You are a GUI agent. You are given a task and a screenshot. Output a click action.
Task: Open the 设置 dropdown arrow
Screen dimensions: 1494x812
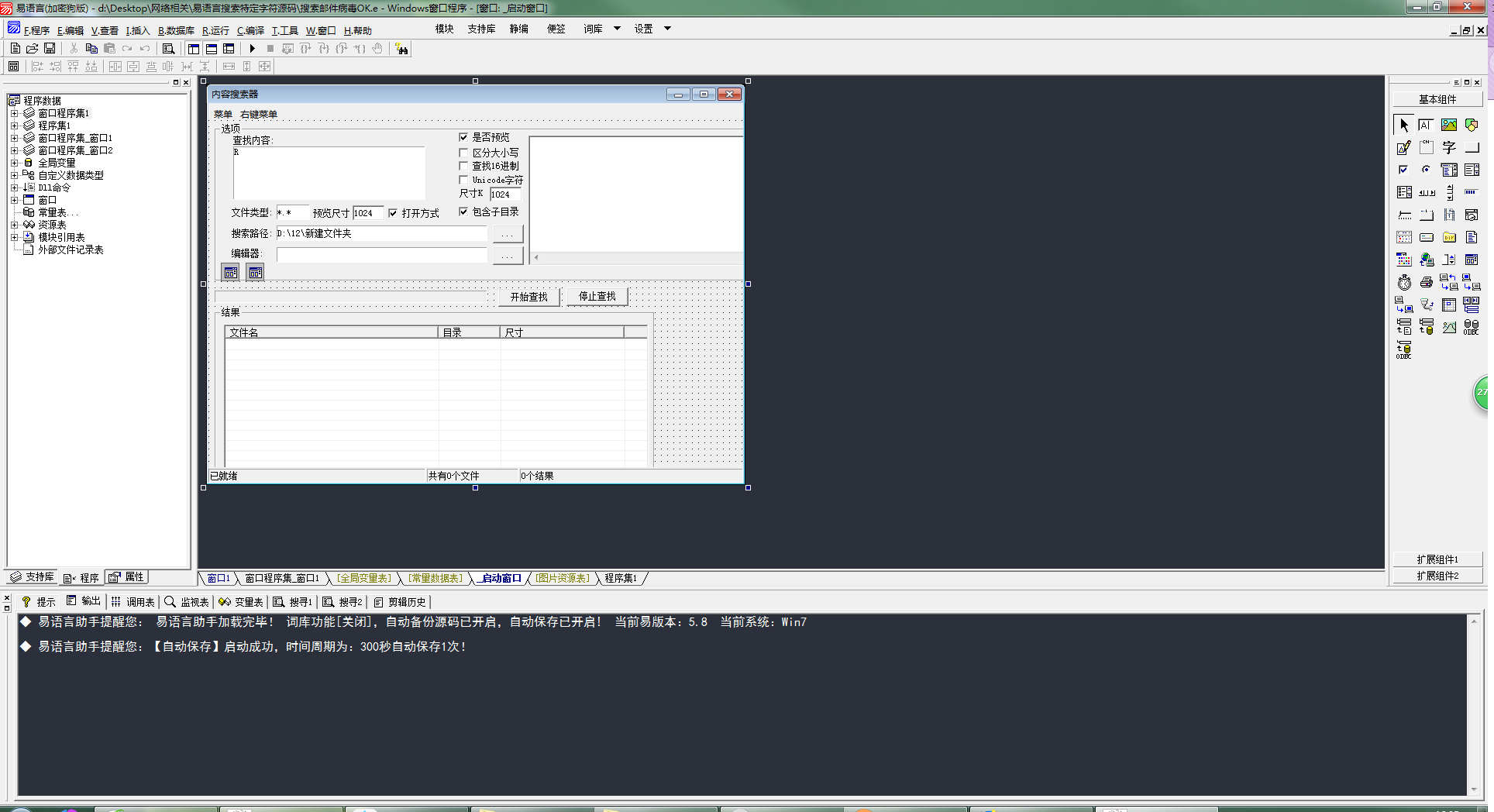[x=667, y=29]
